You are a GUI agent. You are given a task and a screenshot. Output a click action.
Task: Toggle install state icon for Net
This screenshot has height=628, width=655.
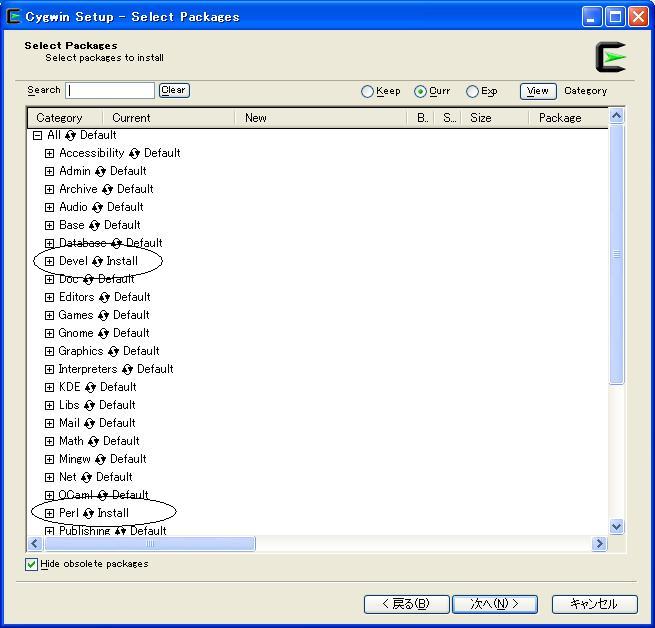(x=86, y=478)
